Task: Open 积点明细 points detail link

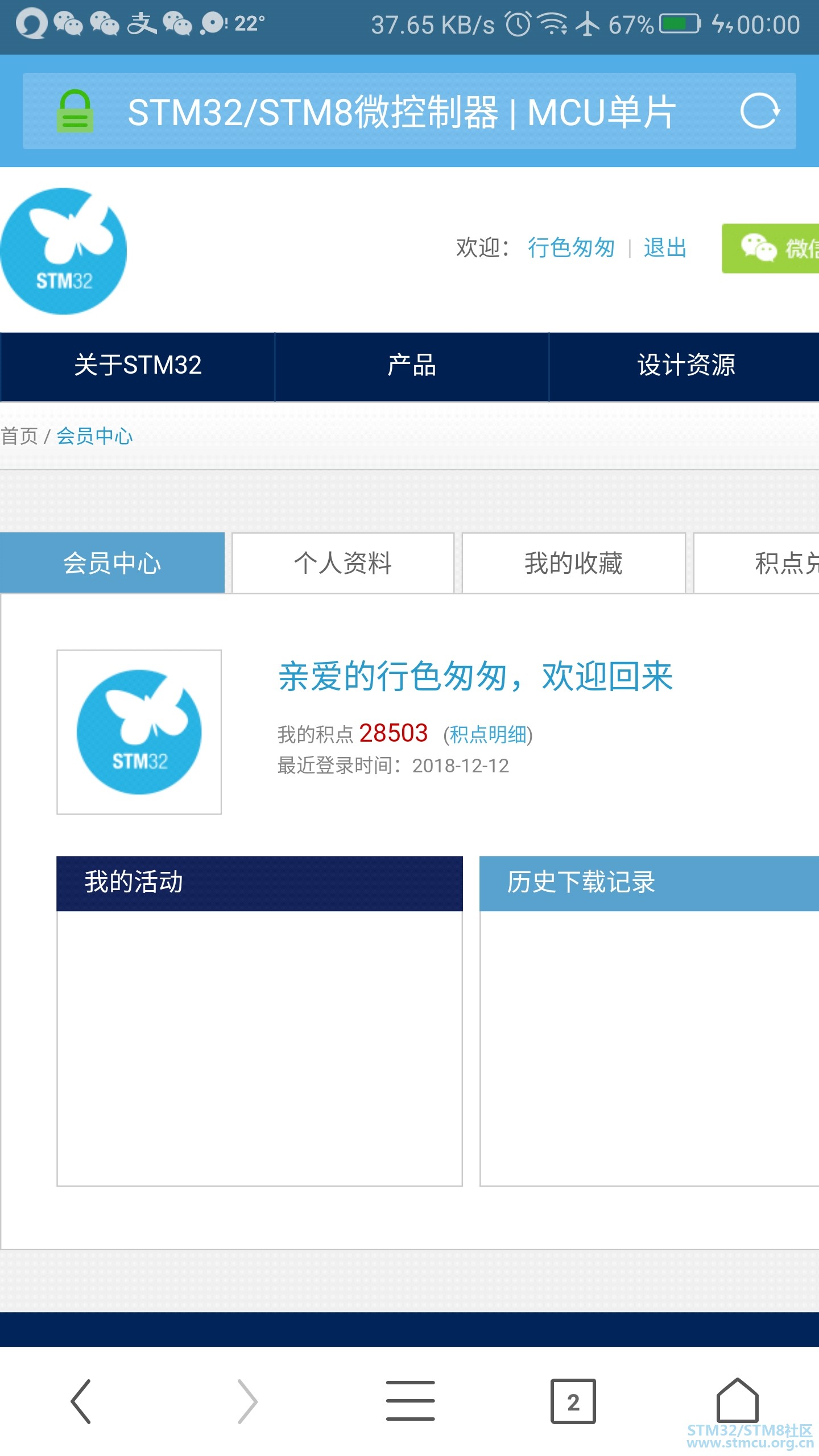Action: tap(488, 735)
